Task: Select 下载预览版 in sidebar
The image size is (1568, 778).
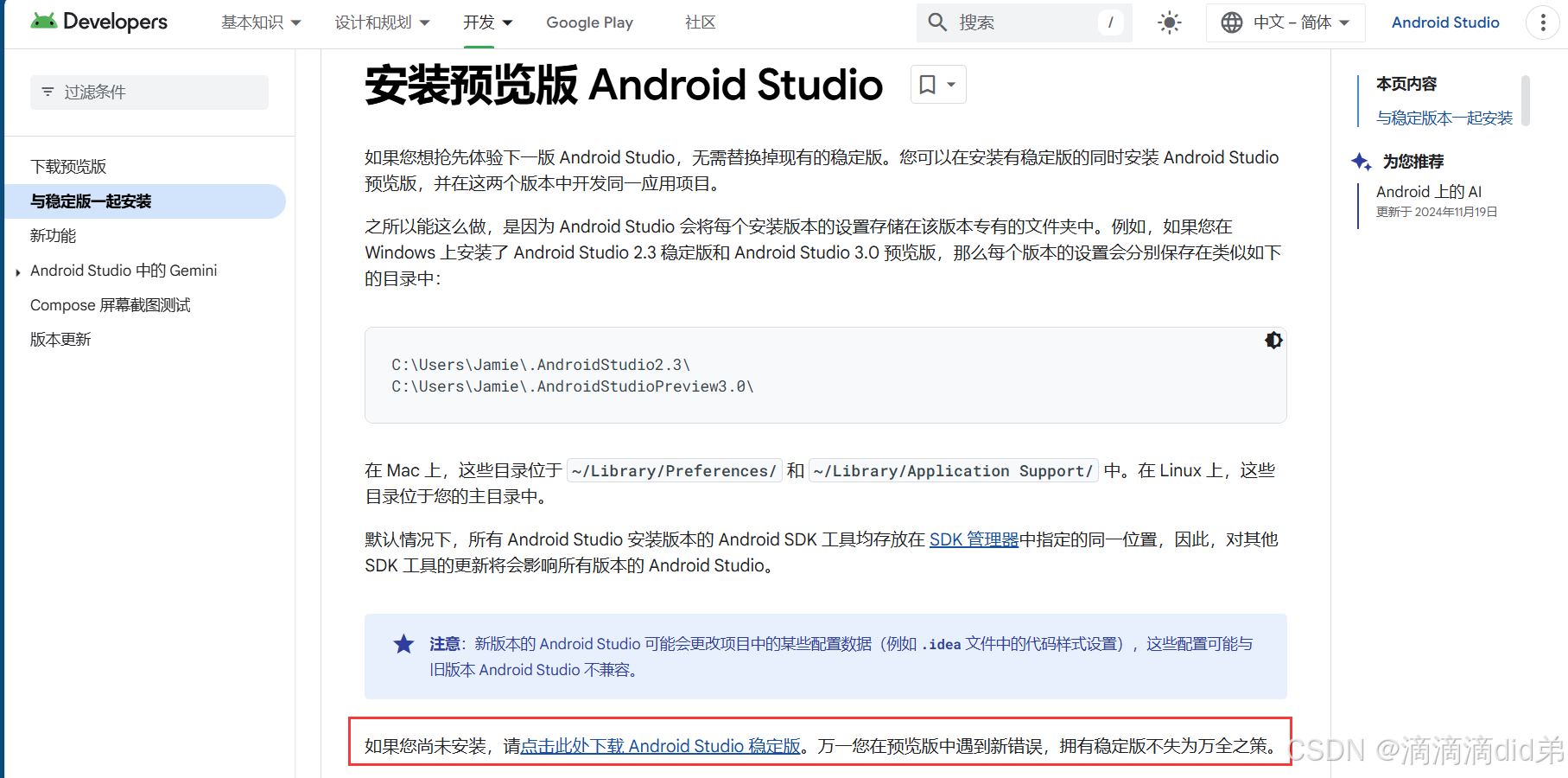Action: pos(68,166)
